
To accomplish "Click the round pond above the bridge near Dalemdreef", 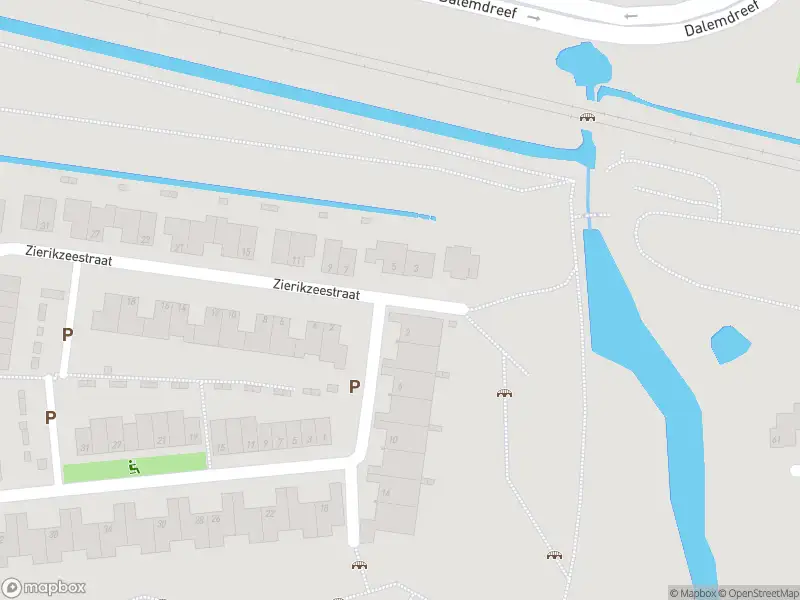I will tap(584, 65).
